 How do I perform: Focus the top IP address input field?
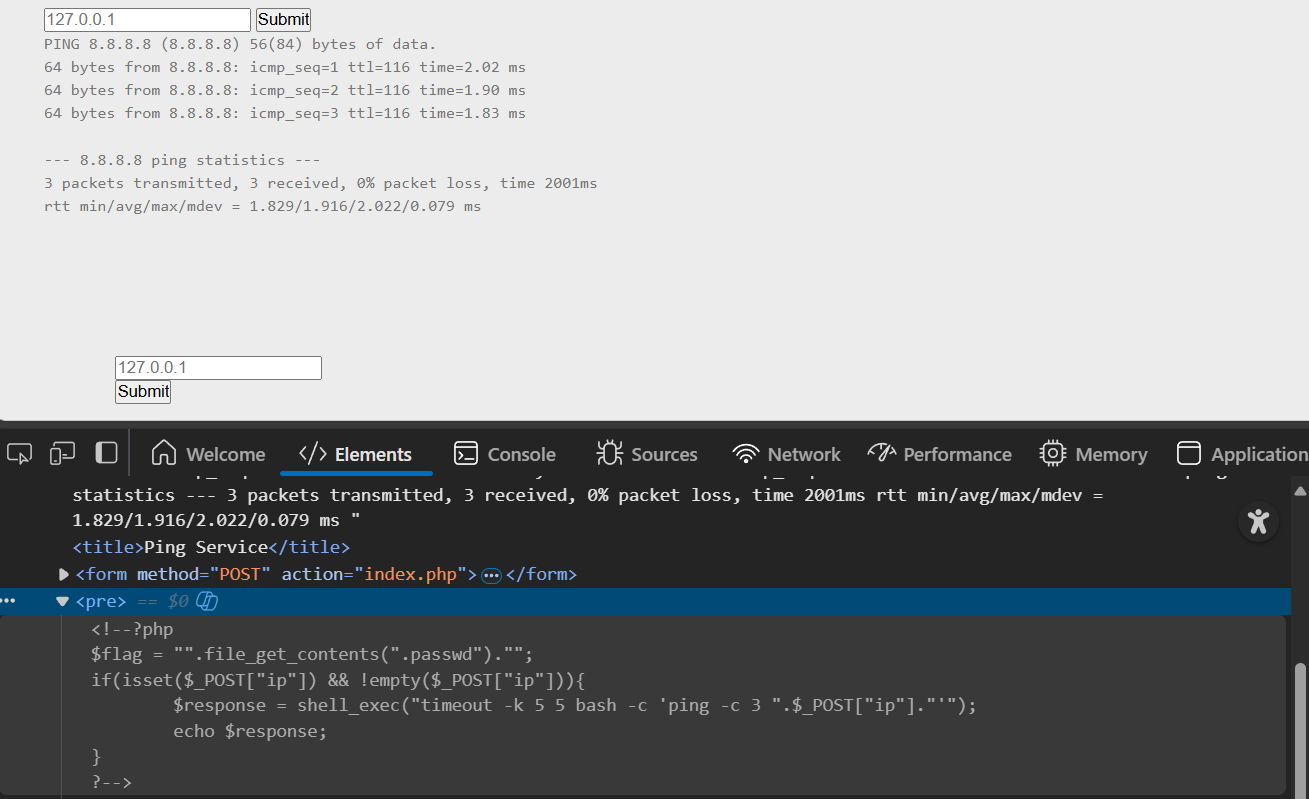147,19
